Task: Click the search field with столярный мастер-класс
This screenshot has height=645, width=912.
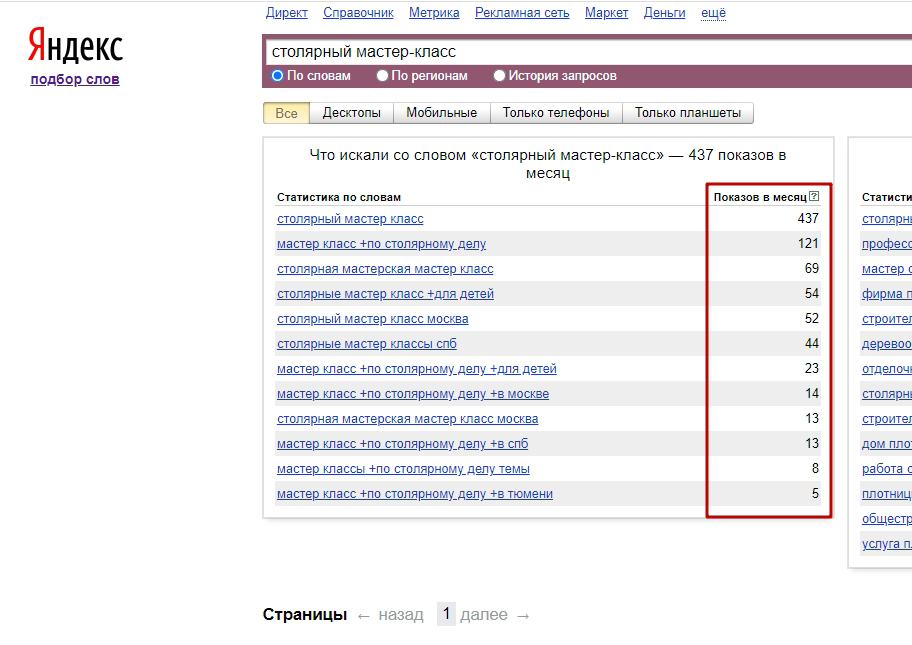Action: pyautogui.click(x=587, y=52)
